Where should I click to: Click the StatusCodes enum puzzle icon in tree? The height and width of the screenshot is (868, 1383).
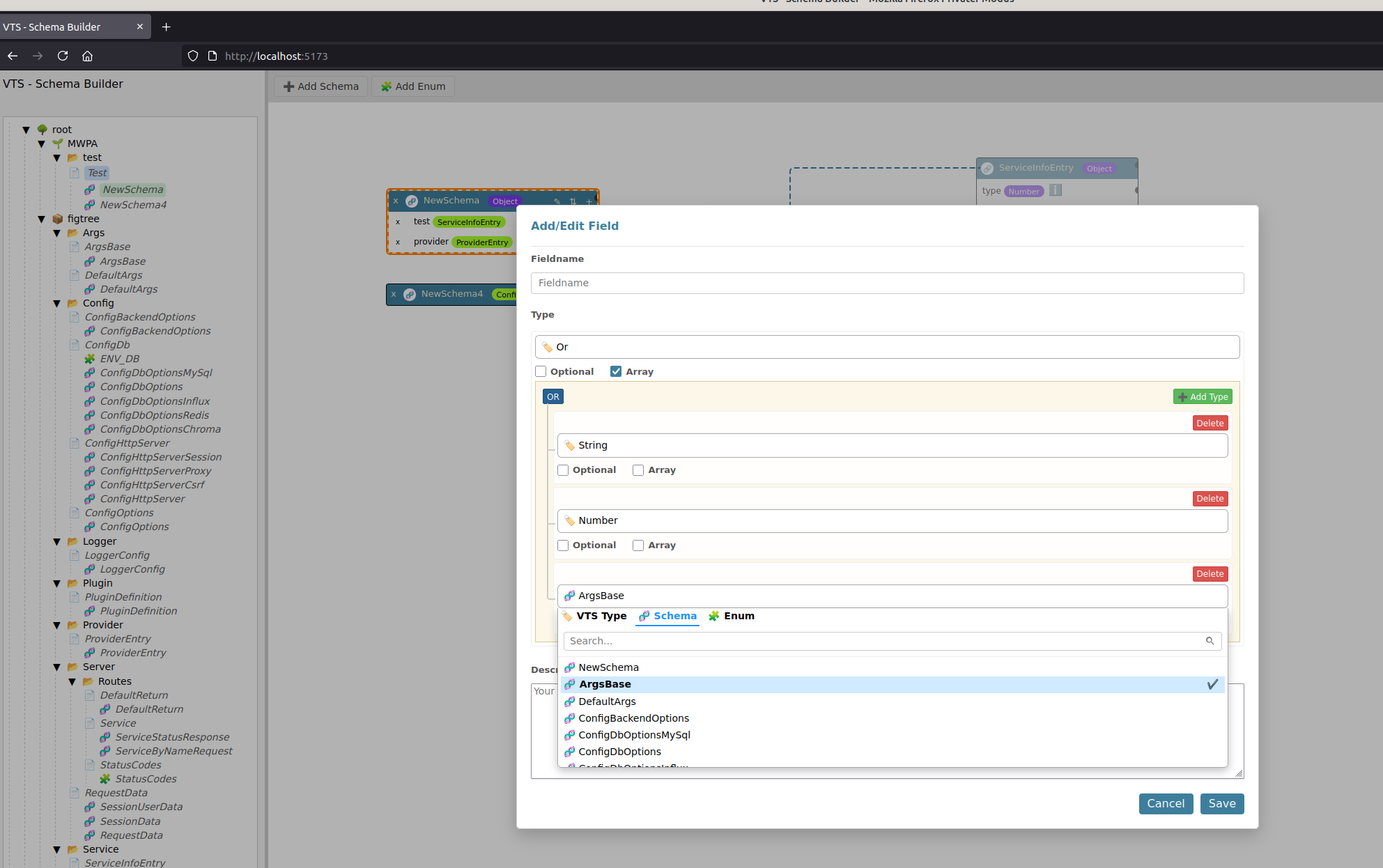tap(105, 779)
